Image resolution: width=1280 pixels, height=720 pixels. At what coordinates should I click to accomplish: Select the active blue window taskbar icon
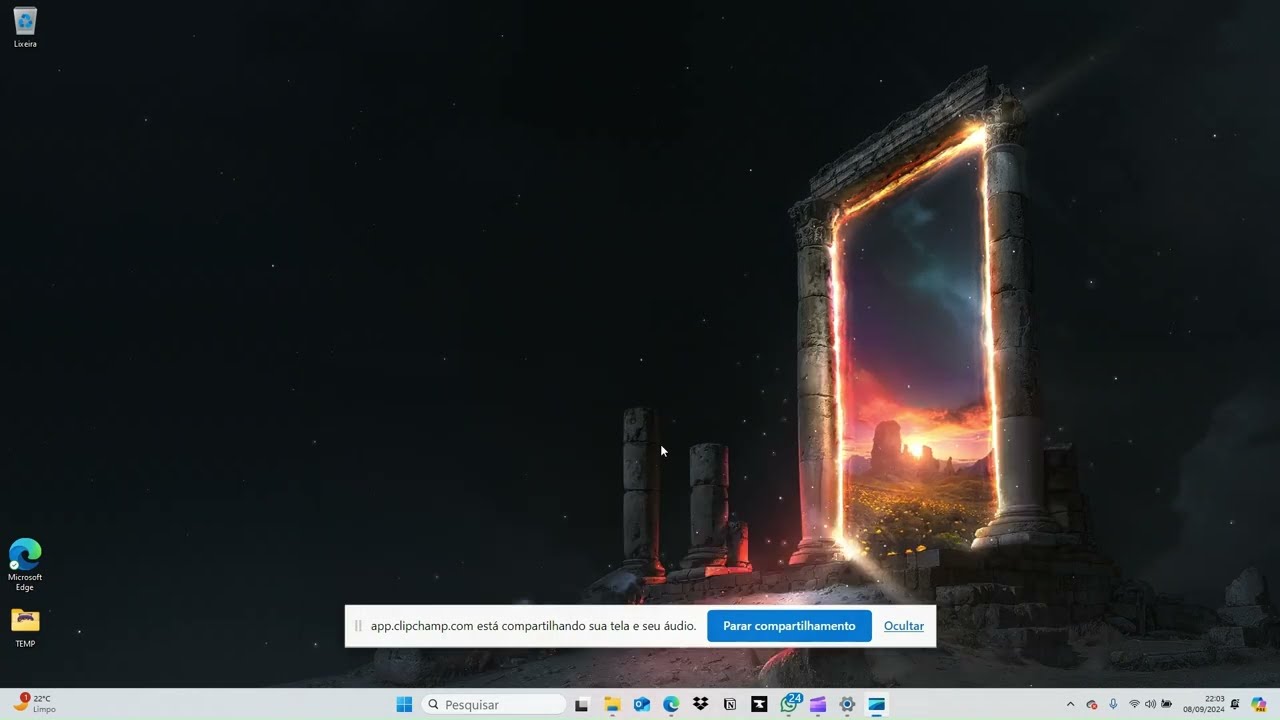pos(877,705)
